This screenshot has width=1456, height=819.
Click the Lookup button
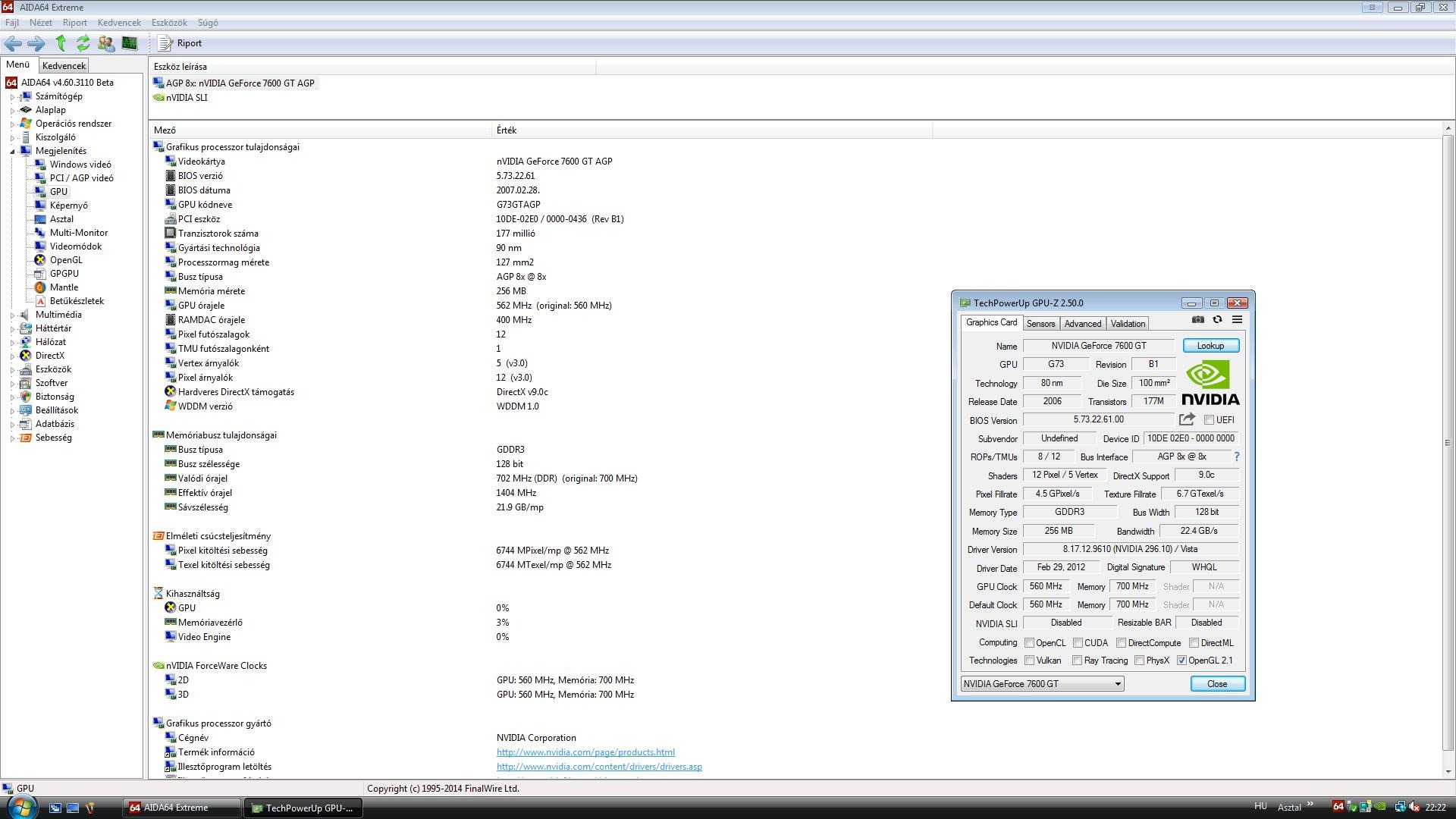coord(1210,346)
